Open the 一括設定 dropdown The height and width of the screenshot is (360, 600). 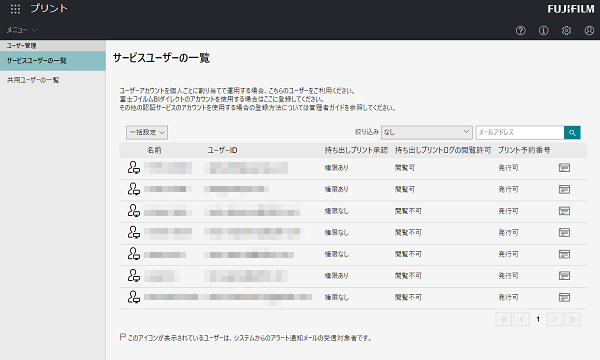(147, 132)
